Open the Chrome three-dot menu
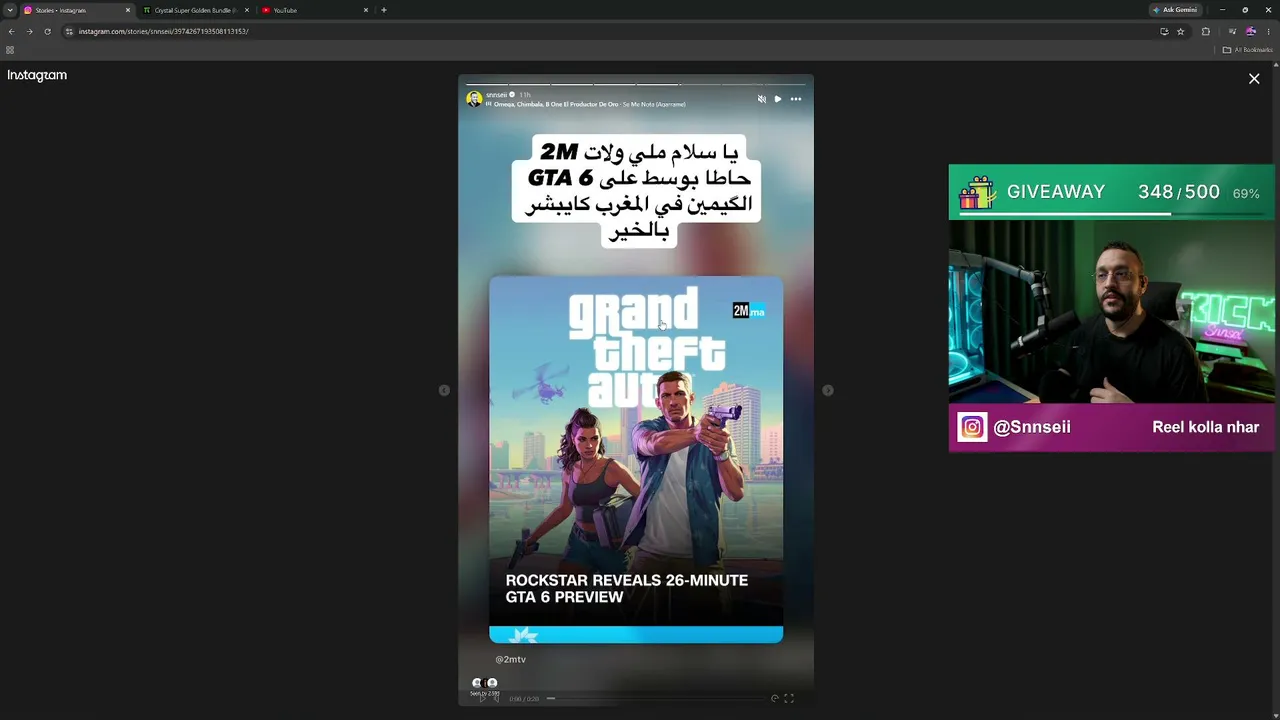Viewport: 1280px width, 720px height. click(1268, 31)
